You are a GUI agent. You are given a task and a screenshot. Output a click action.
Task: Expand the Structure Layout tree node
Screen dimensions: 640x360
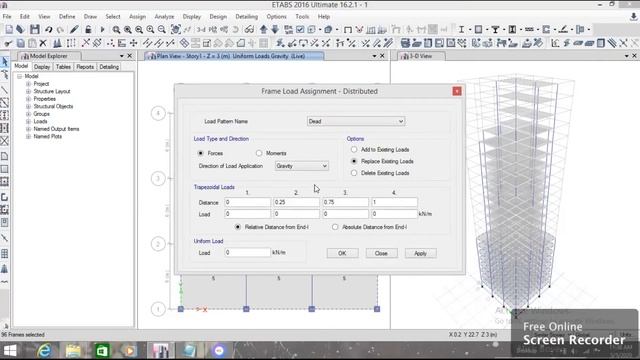[28, 91]
